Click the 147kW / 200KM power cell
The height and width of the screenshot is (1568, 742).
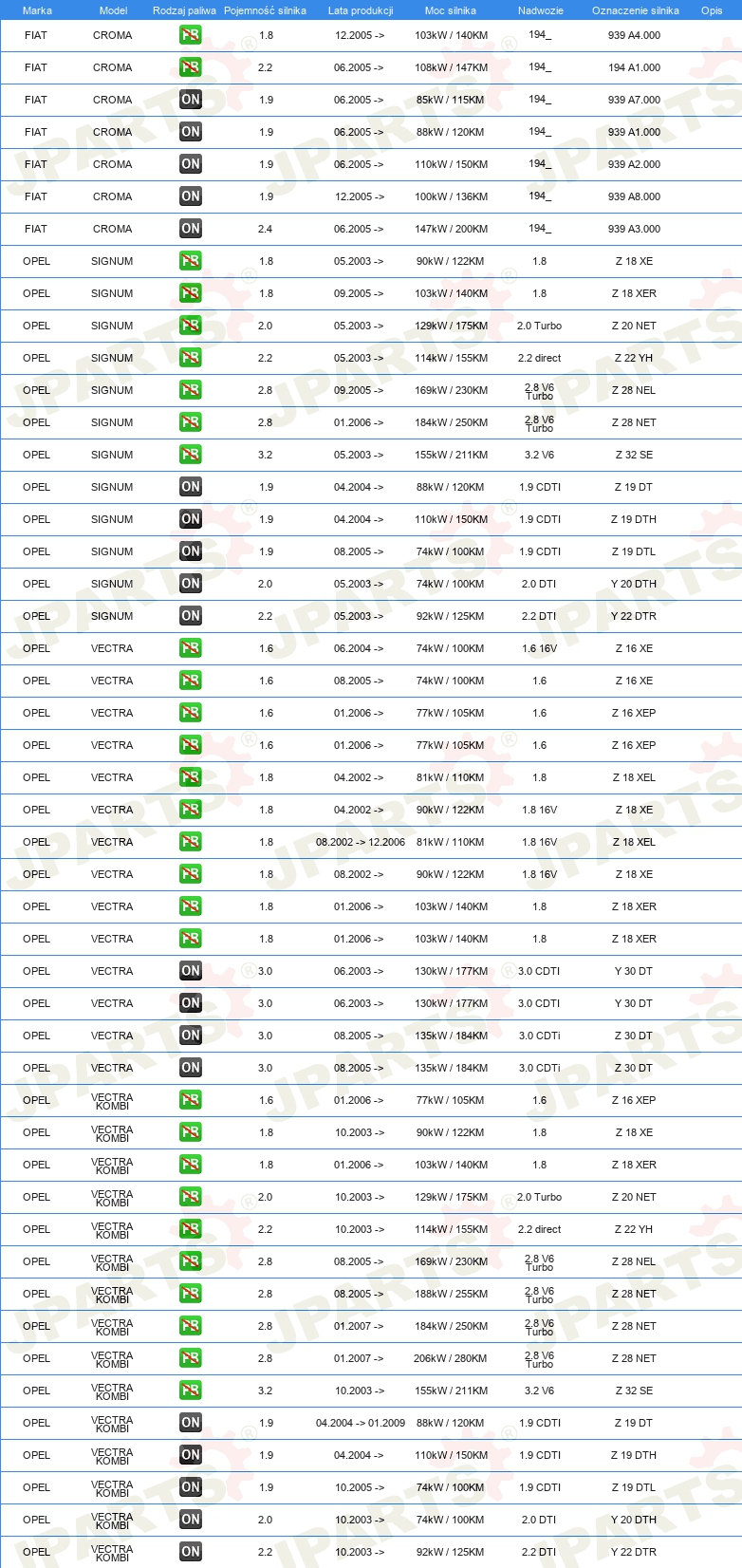pos(452,229)
